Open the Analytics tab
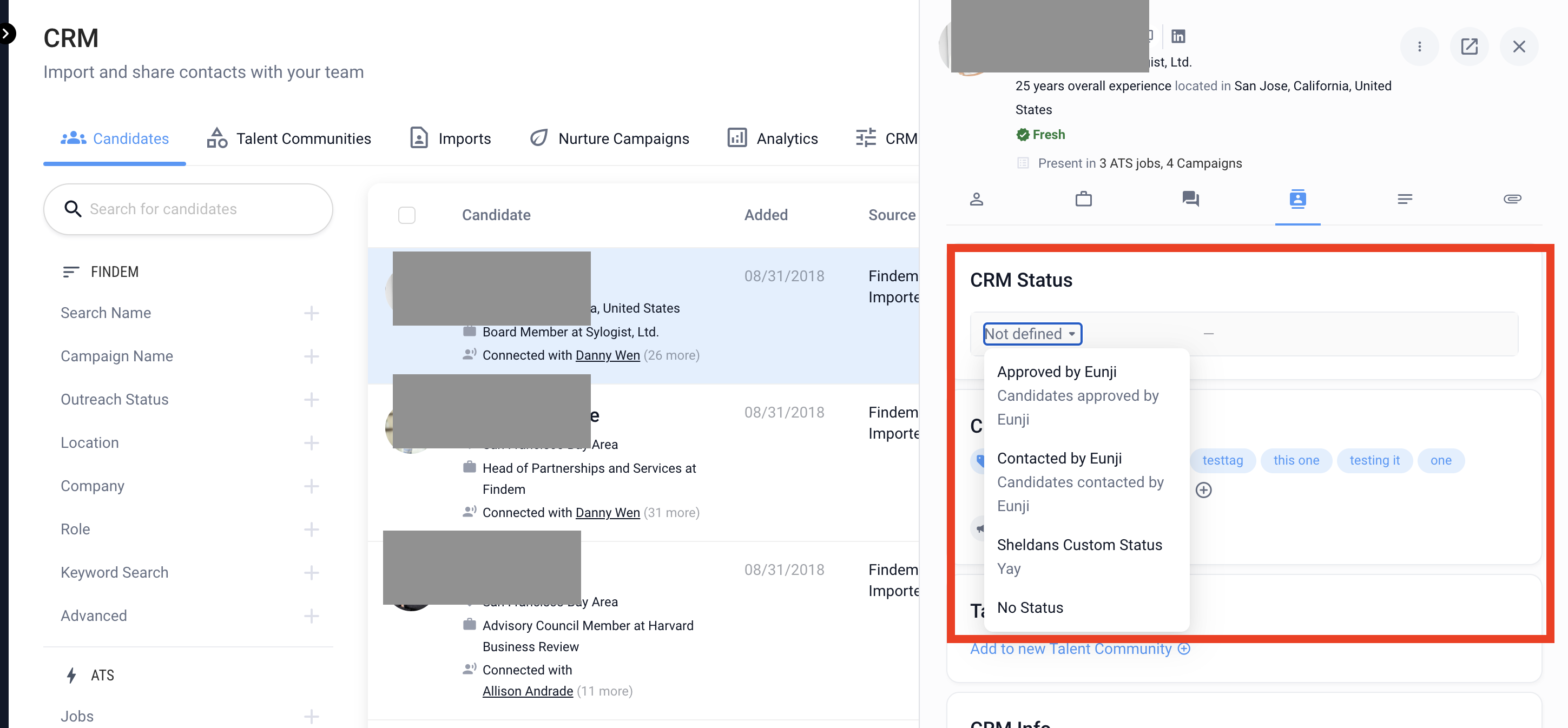 click(773, 139)
